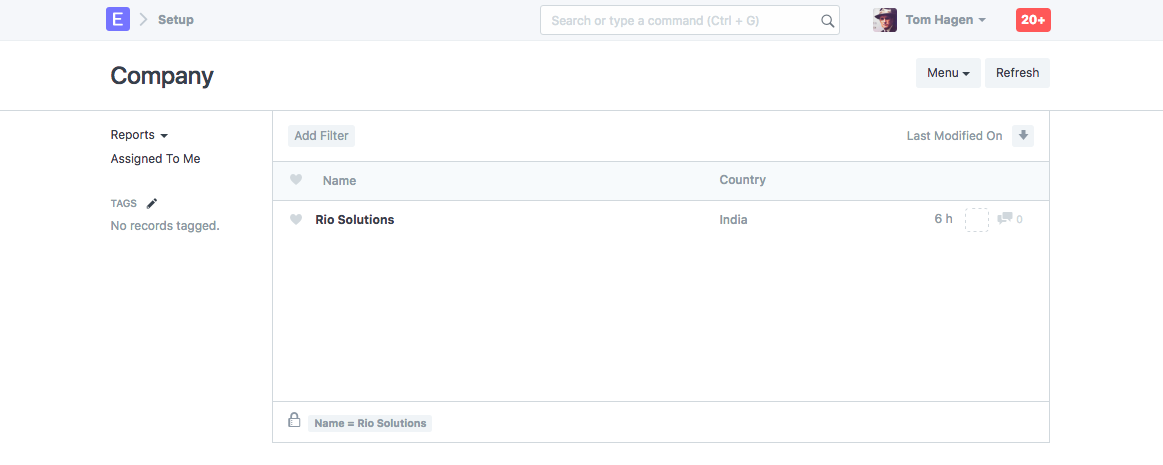Click the Tom Hagen avatar picture
This screenshot has height=465, width=1163.
[x=885, y=20]
